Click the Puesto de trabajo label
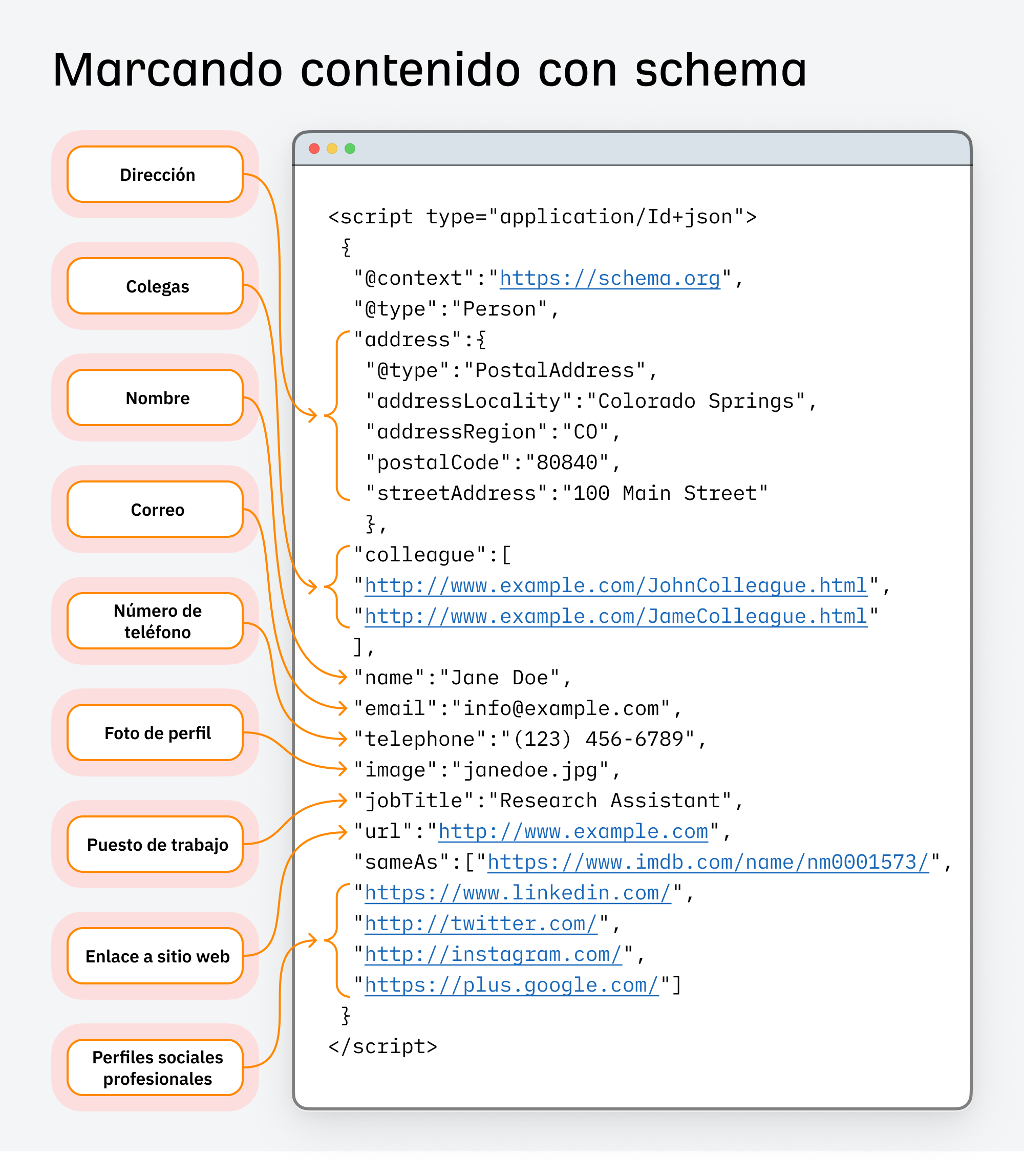Viewport: 1024px width, 1176px height. pos(157,845)
